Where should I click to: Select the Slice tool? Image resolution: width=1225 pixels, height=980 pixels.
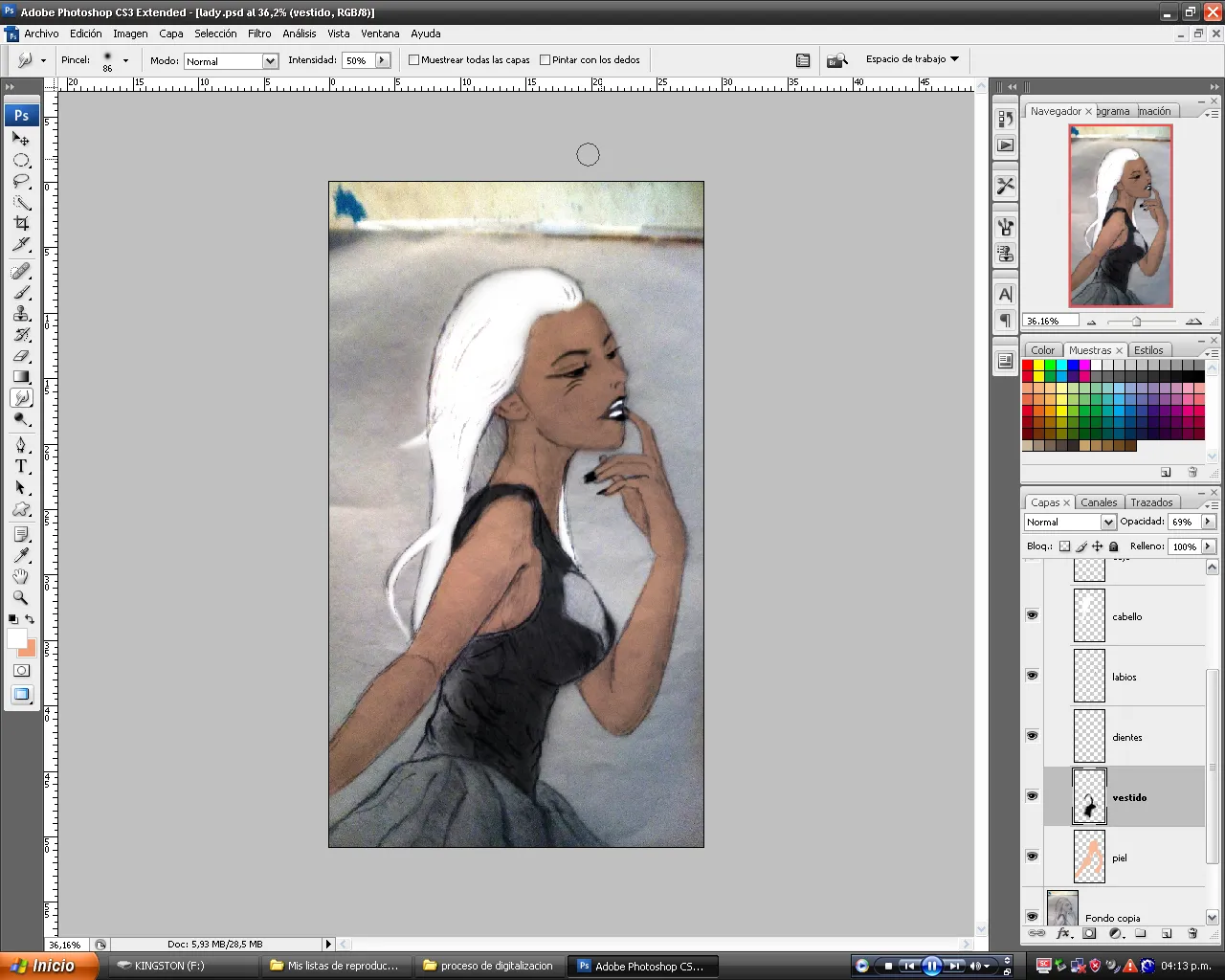(21, 245)
